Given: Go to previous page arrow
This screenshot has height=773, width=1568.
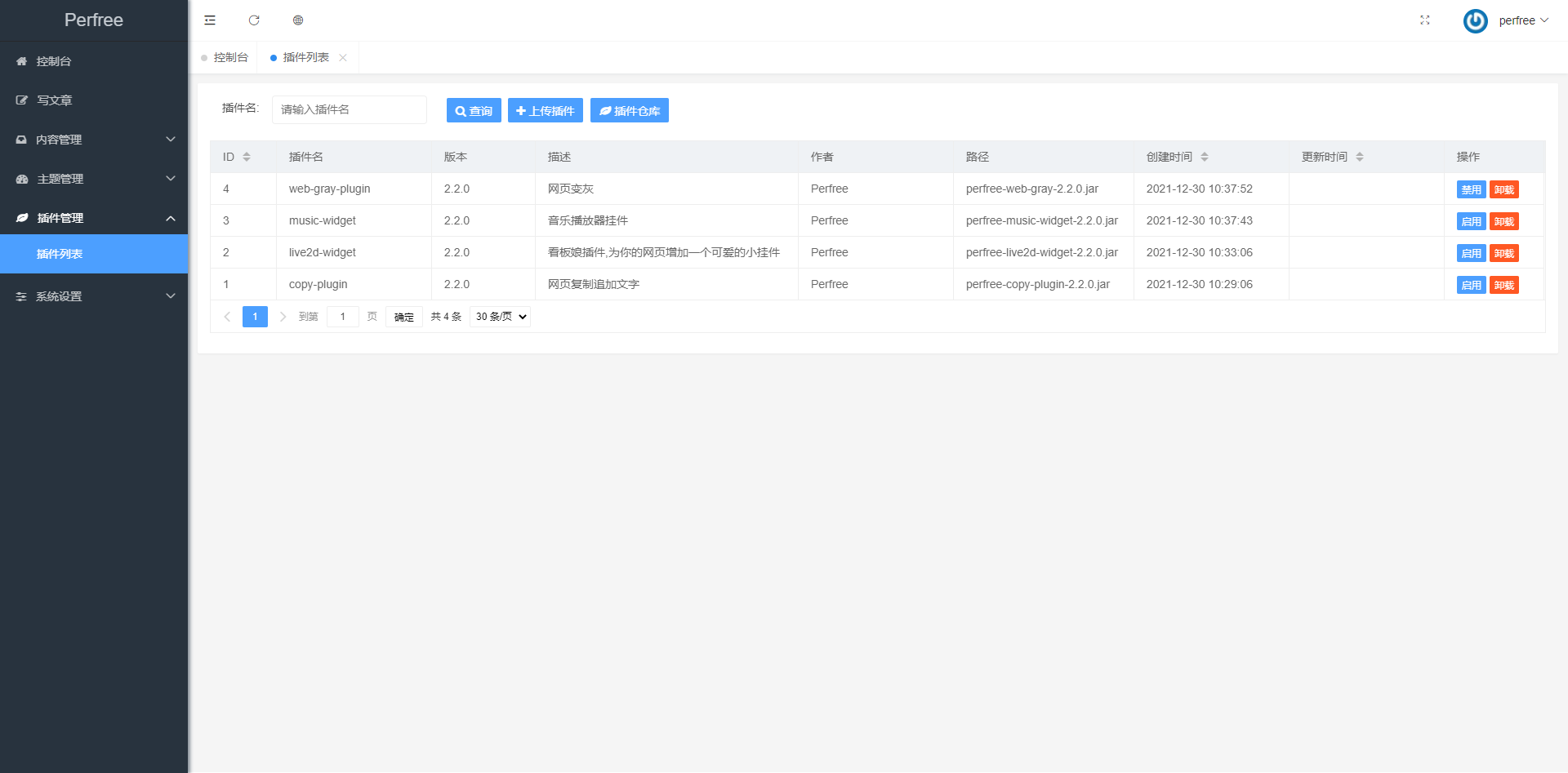Looking at the screenshot, I should click(227, 317).
